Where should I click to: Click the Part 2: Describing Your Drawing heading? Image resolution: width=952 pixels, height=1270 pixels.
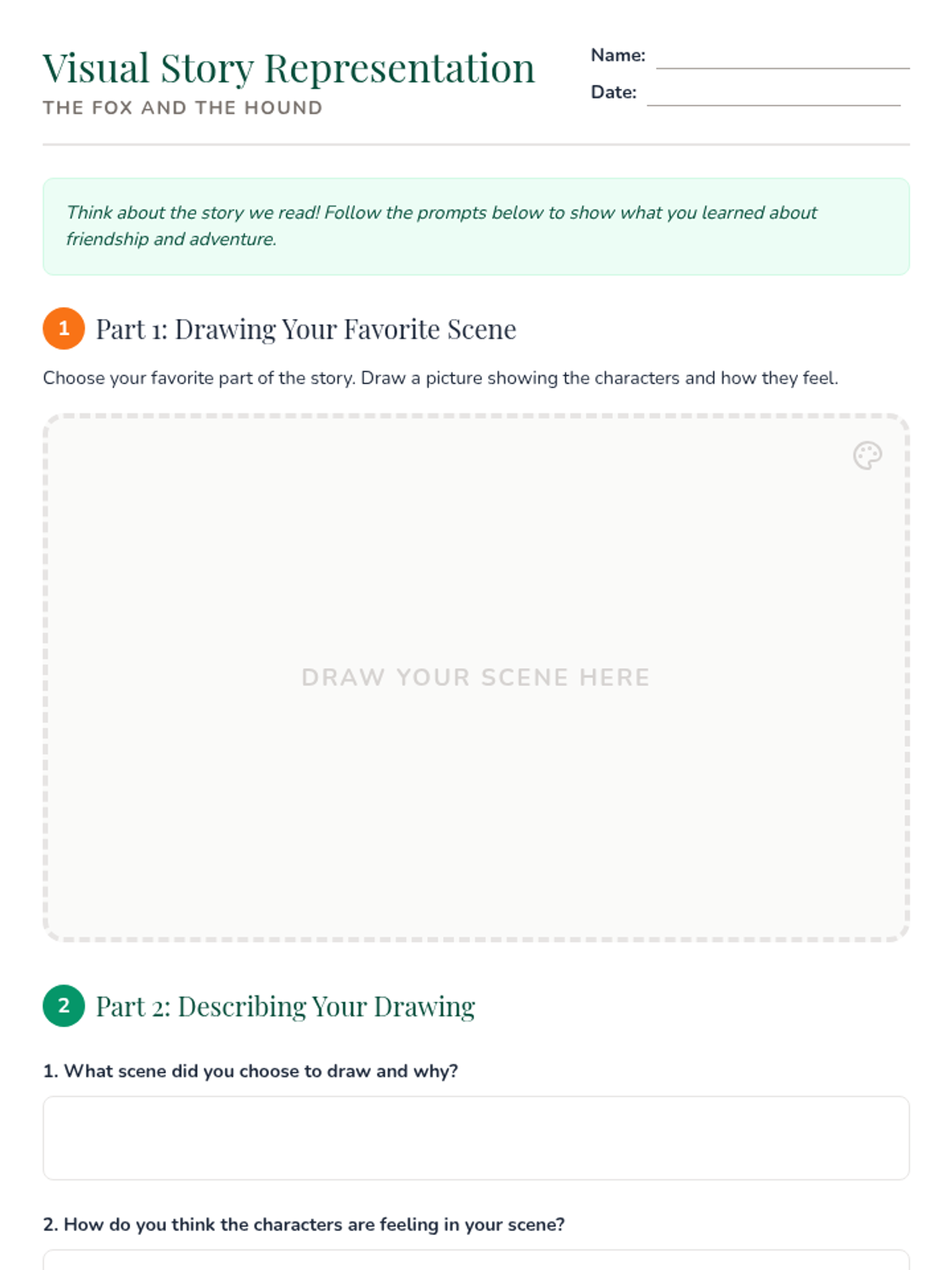286,1006
